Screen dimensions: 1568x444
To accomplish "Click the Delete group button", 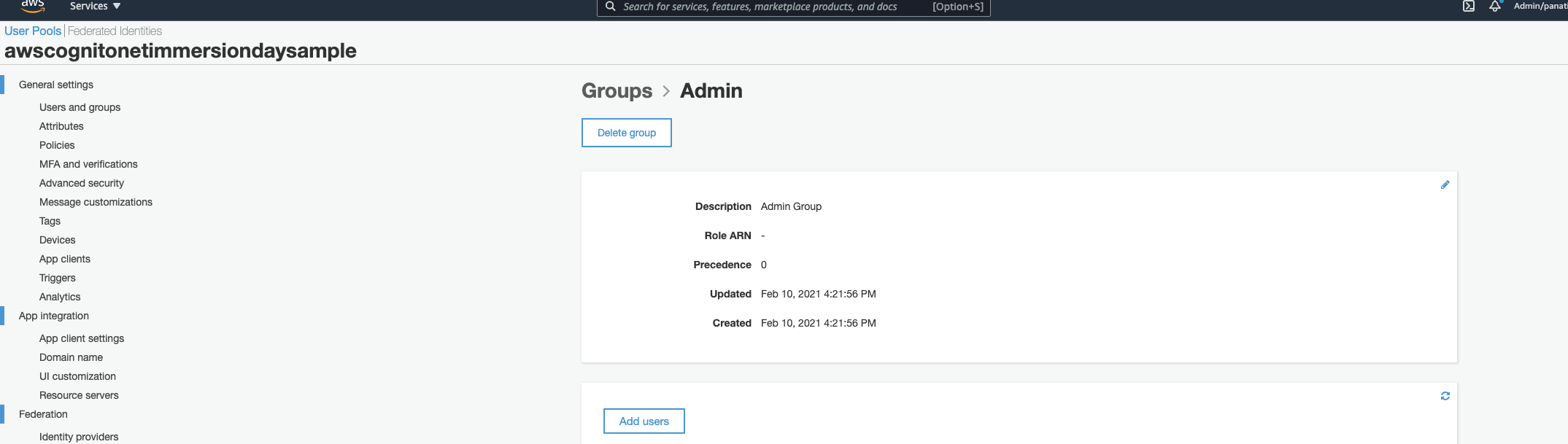I will pyautogui.click(x=627, y=133).
